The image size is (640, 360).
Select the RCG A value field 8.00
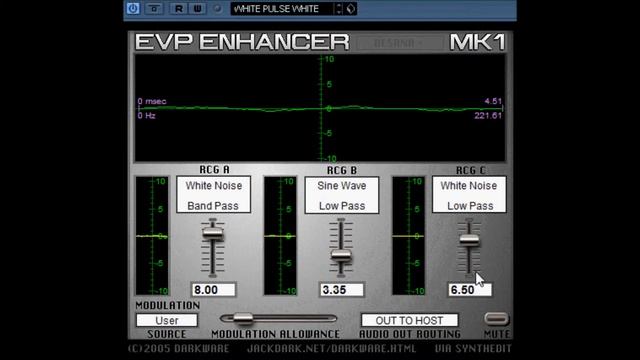213,290
